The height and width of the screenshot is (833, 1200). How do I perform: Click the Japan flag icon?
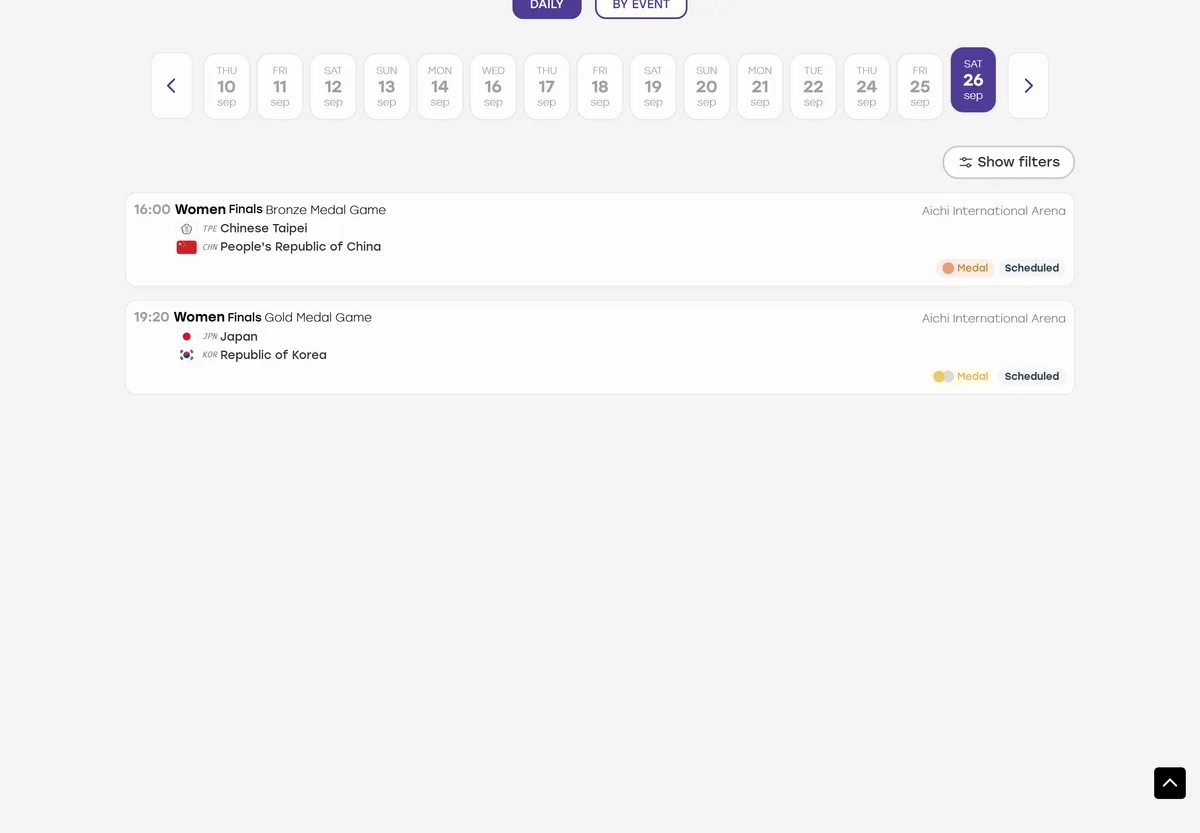tap(186, 337)
